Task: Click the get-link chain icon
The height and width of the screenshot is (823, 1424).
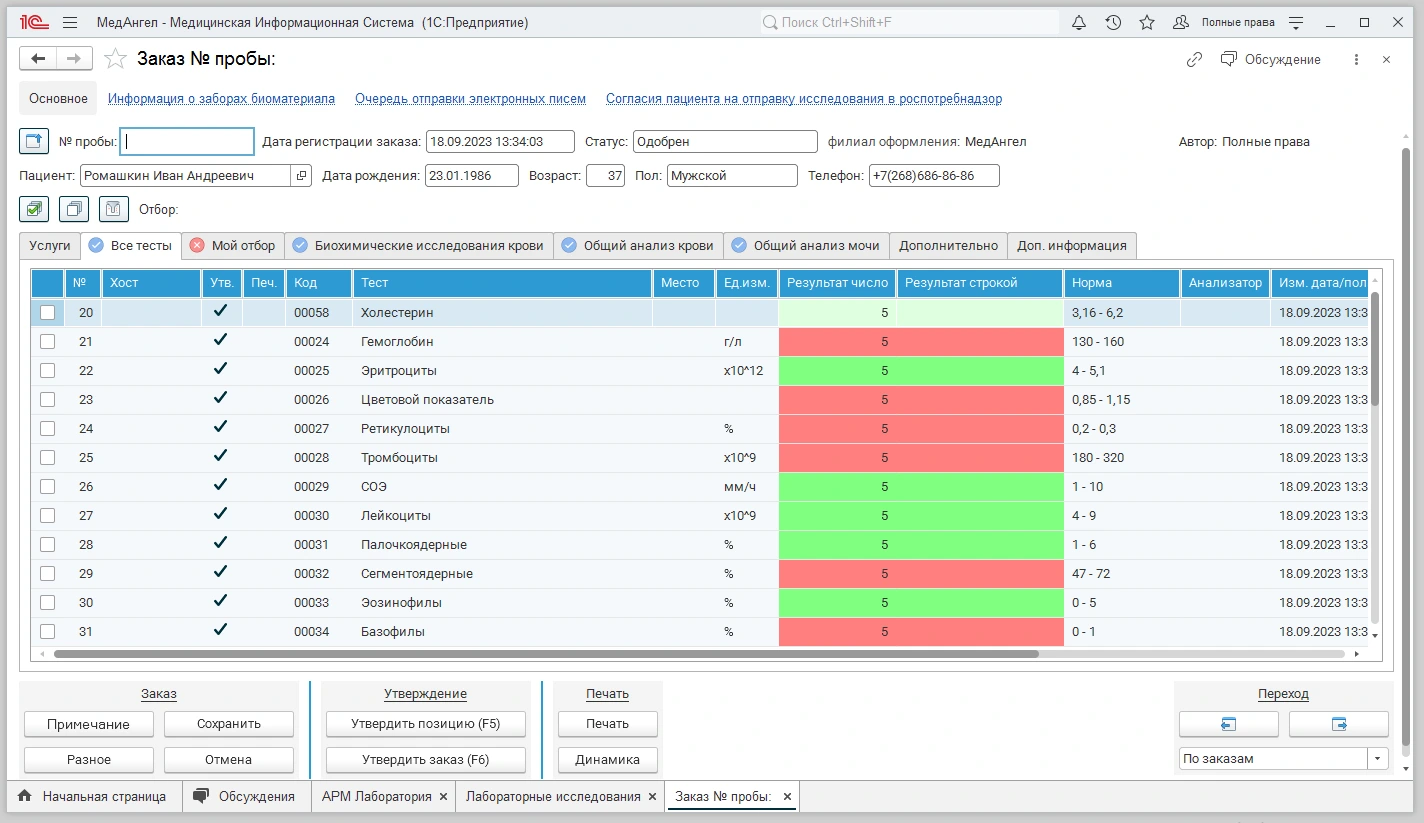Action: click(x=1194, y=60)
